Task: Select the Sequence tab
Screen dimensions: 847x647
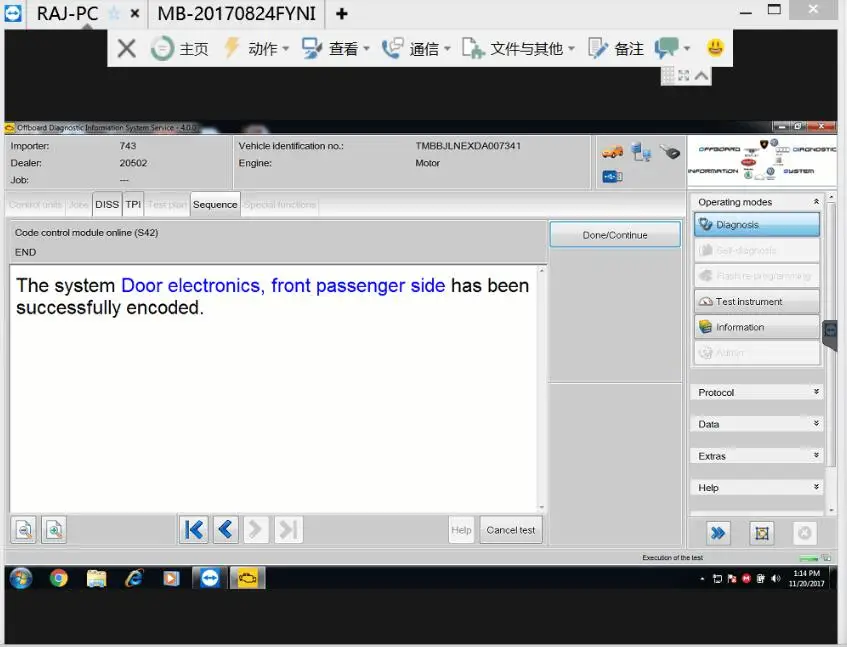Action: coord(215,205)
